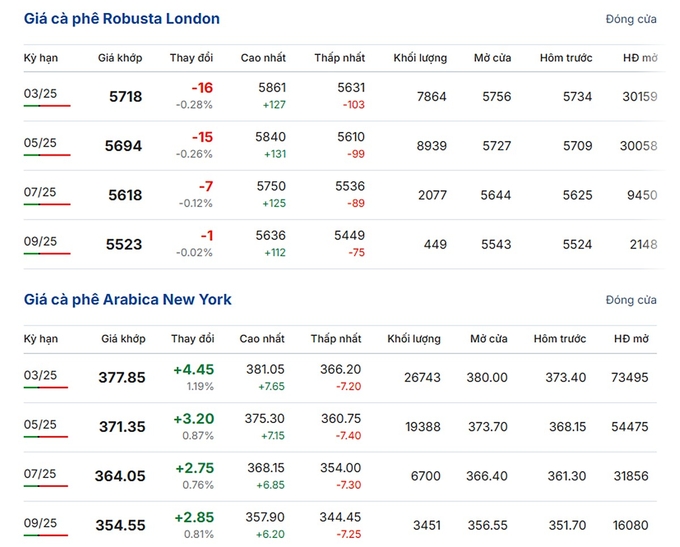Click HĐ mở header in Robusta table
680x547 pixels.
pos(639,58)
